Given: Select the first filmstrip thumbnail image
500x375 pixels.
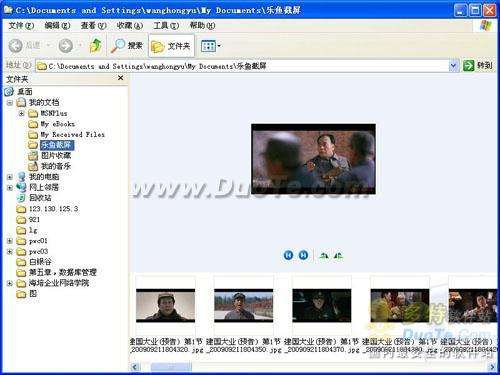Looking at the screenshot, I should [x=165, y=305].
